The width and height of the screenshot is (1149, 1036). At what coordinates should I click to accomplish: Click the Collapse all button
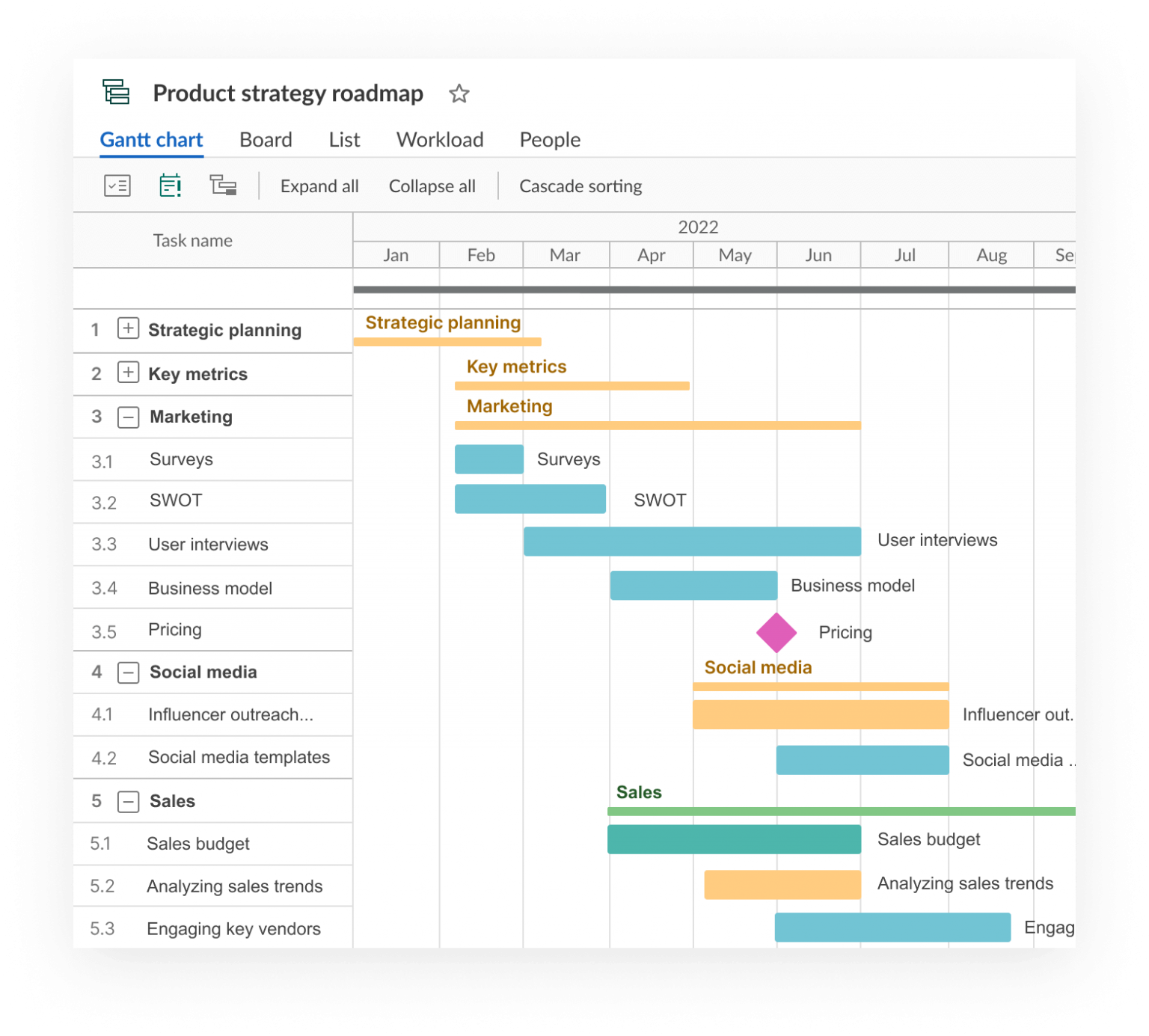432,186
